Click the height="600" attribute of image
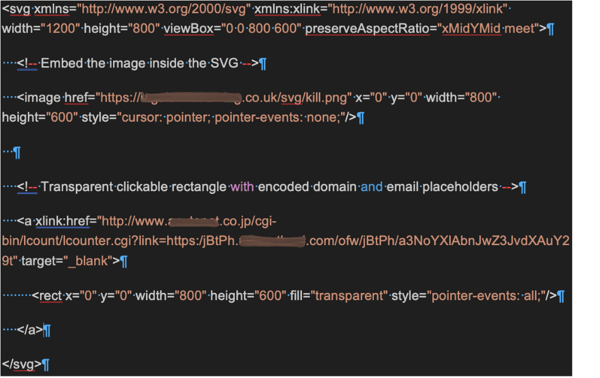 pyautogui.click(x=40, y=117)
